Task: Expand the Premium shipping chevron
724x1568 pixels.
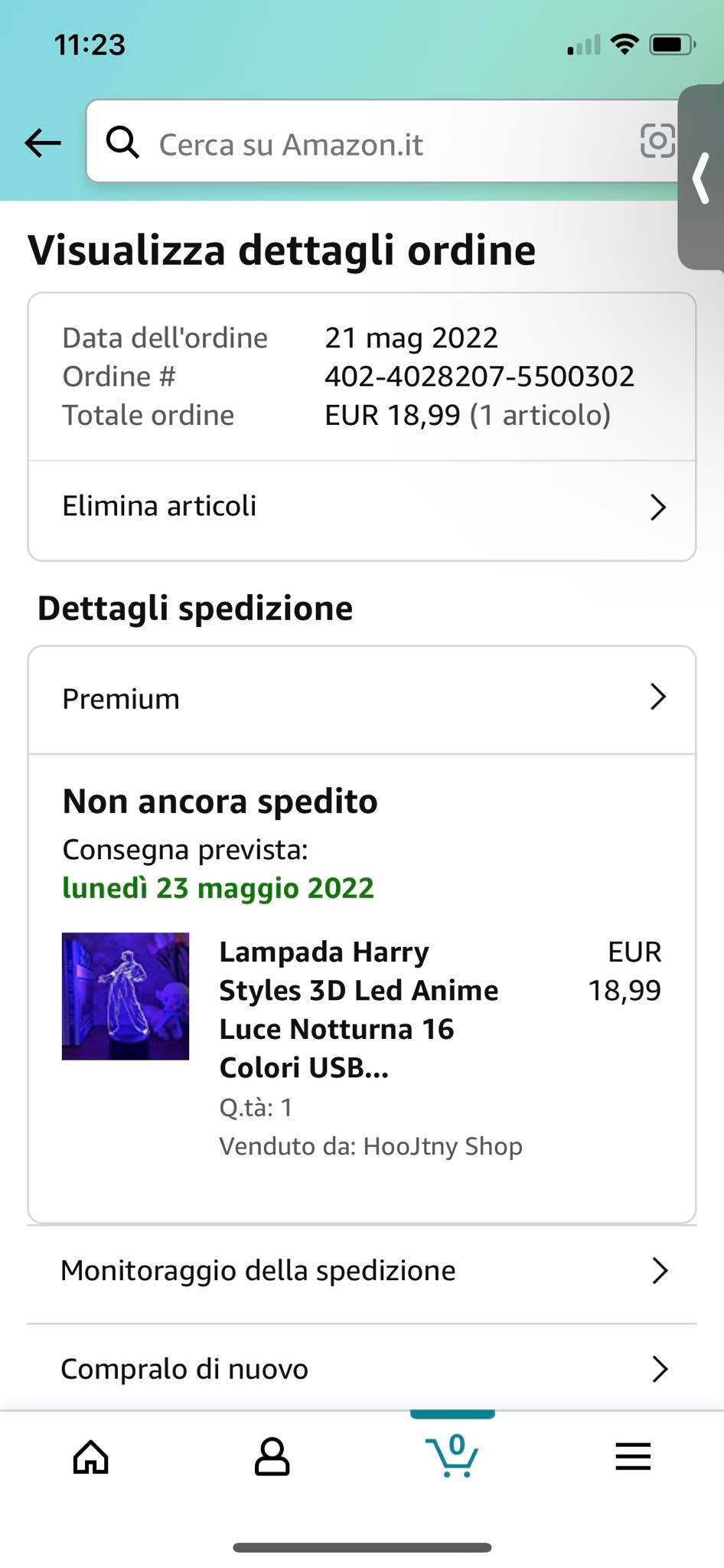Action: click(658, 697)
